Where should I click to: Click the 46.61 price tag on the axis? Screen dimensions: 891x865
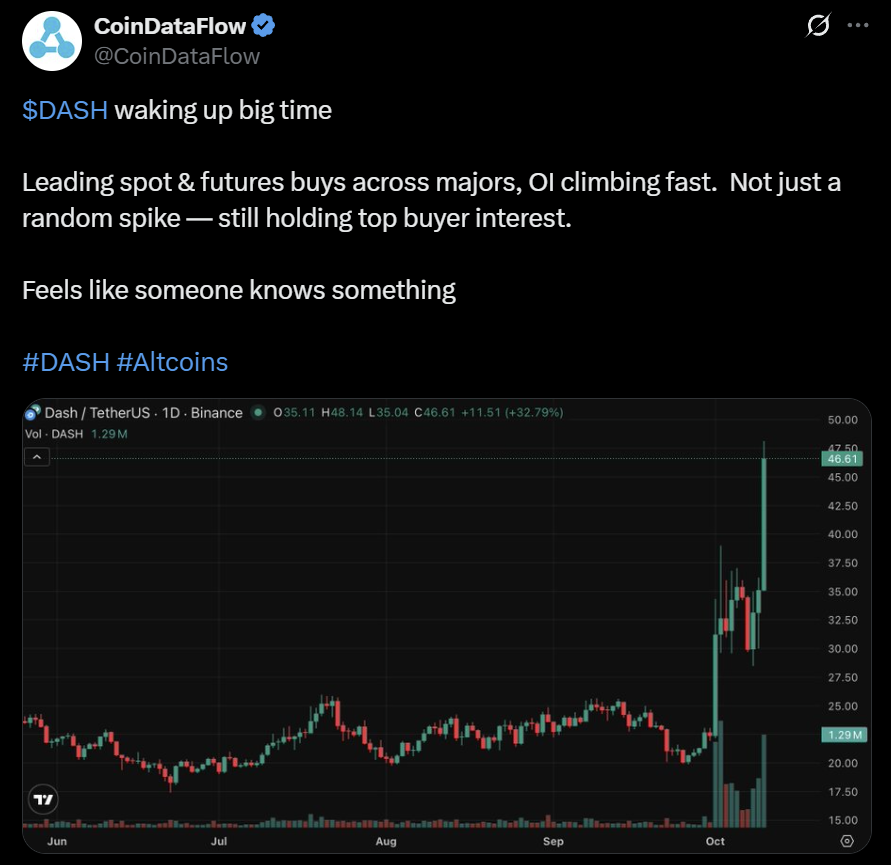point(843,457)
